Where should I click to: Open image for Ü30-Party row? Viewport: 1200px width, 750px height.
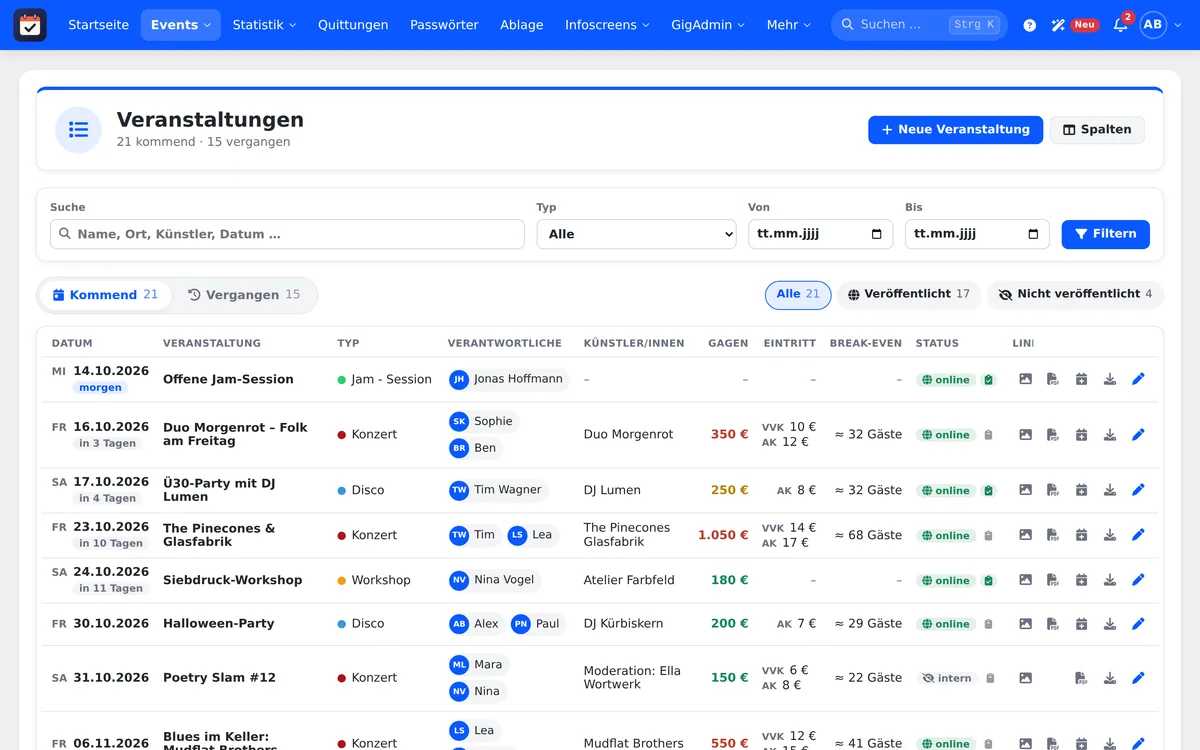tap(1025, 490)
